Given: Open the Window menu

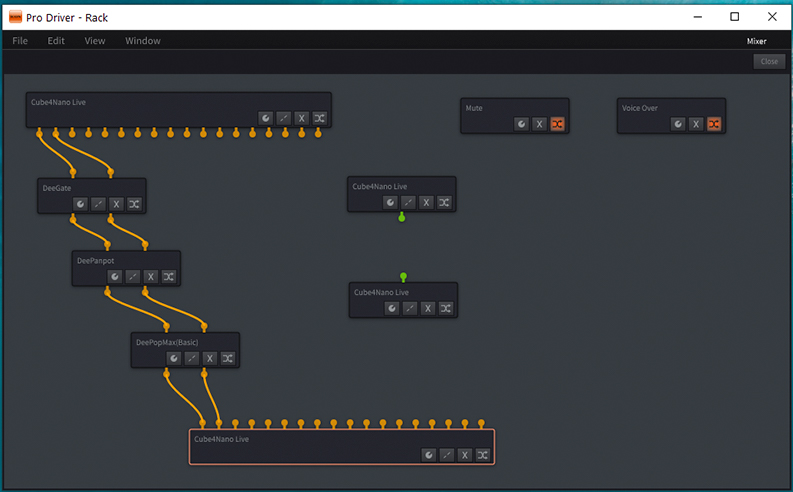Looking at the screenshot, I should coord(143,41).
